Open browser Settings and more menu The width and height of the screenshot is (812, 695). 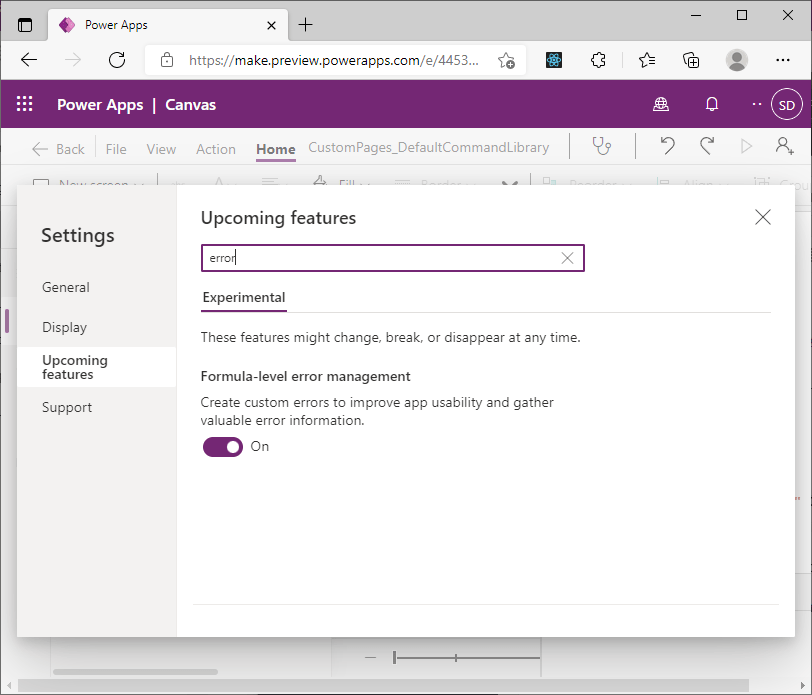coord(782,60)
